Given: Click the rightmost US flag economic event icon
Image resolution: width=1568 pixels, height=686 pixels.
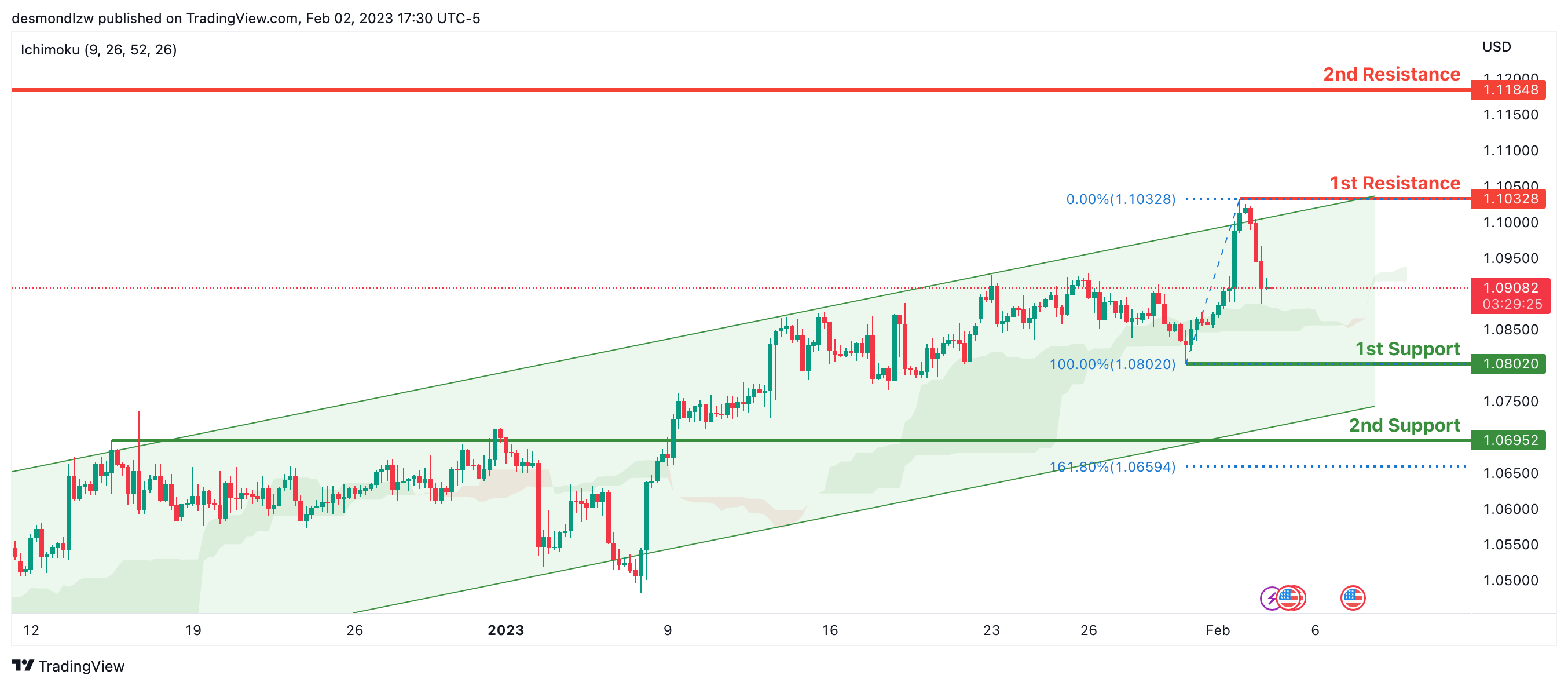Looking at the screenshot, I should tap(1353, 598).
